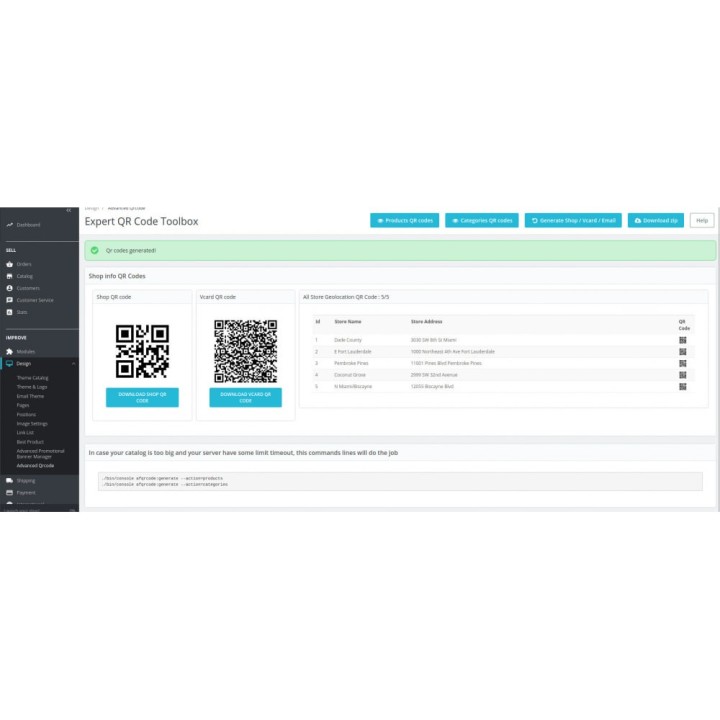This screenshot has width=720, height=720.
Task: Click the Dade County store name
Action: click(x=348, y=340)
